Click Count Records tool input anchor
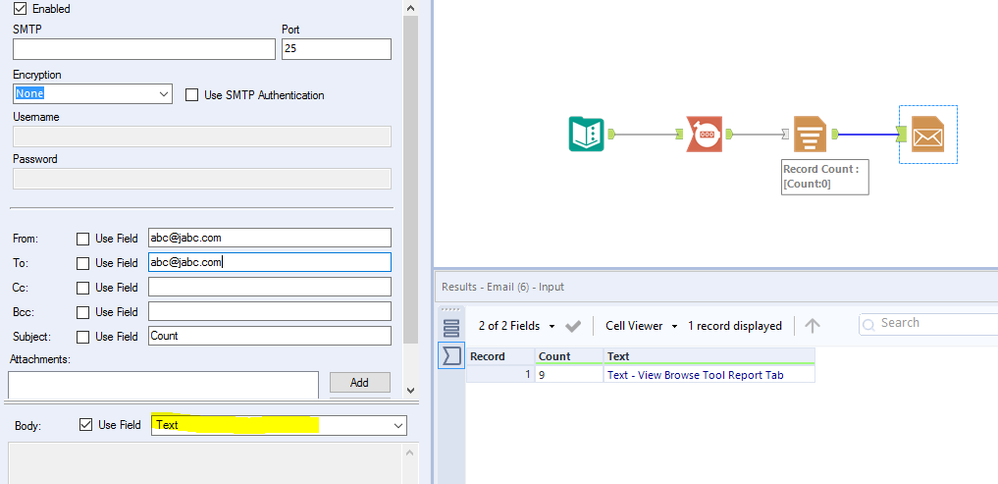Image resolution: width=998 pixels, height=484 pixels. point(679,134)
